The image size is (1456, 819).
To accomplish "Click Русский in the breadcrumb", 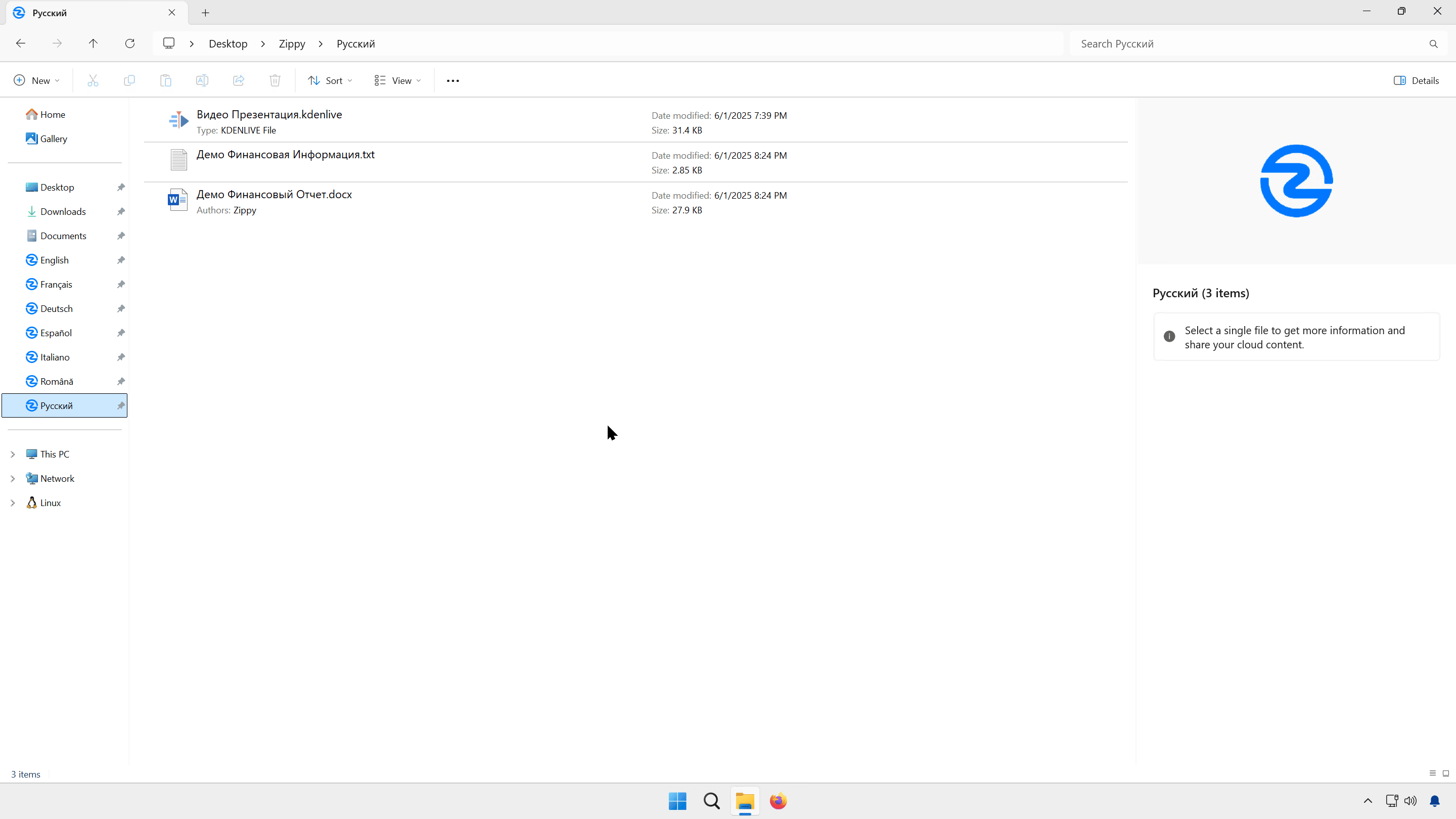I will (355, 43).
